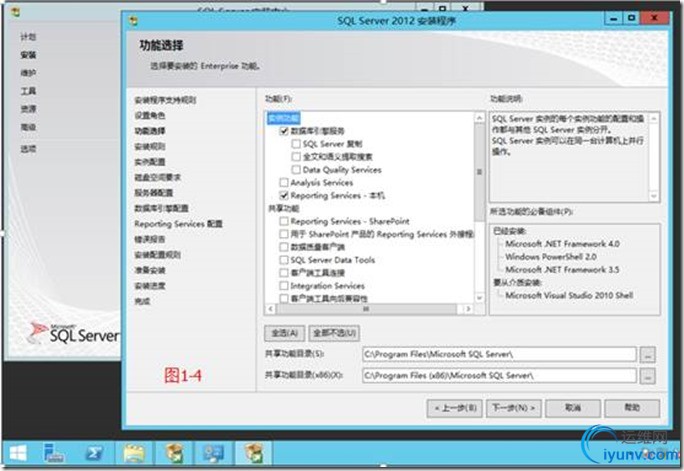Click 准备安装 step in wizard list
This screenshot has height=471, width=684.
[x=150, y=270]
